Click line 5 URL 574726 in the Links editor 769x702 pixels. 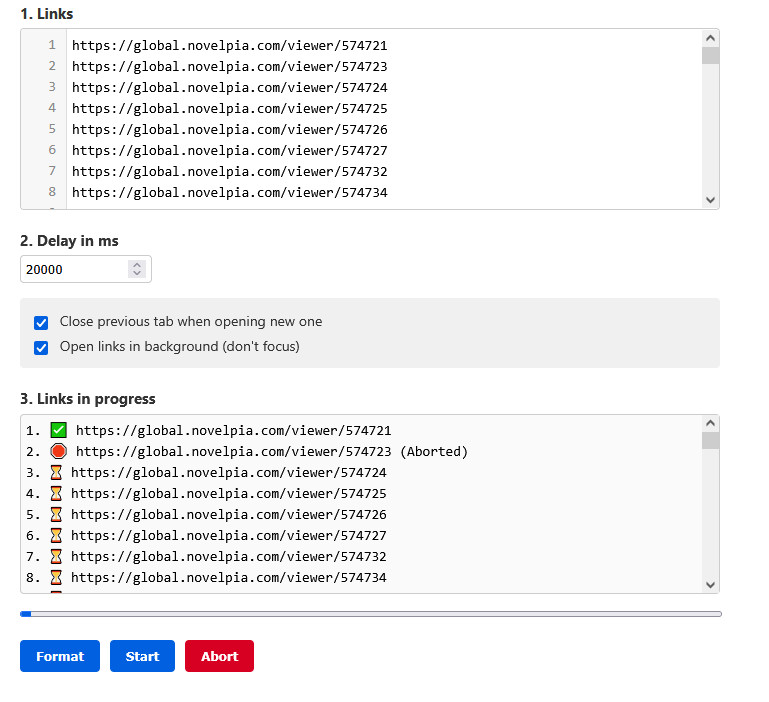coord(230,130)
